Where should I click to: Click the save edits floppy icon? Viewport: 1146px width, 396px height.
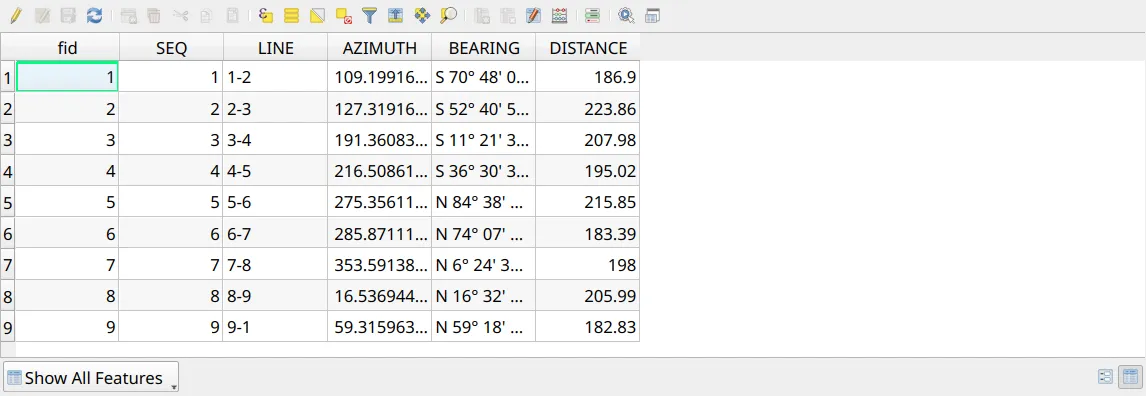point(68,15)
